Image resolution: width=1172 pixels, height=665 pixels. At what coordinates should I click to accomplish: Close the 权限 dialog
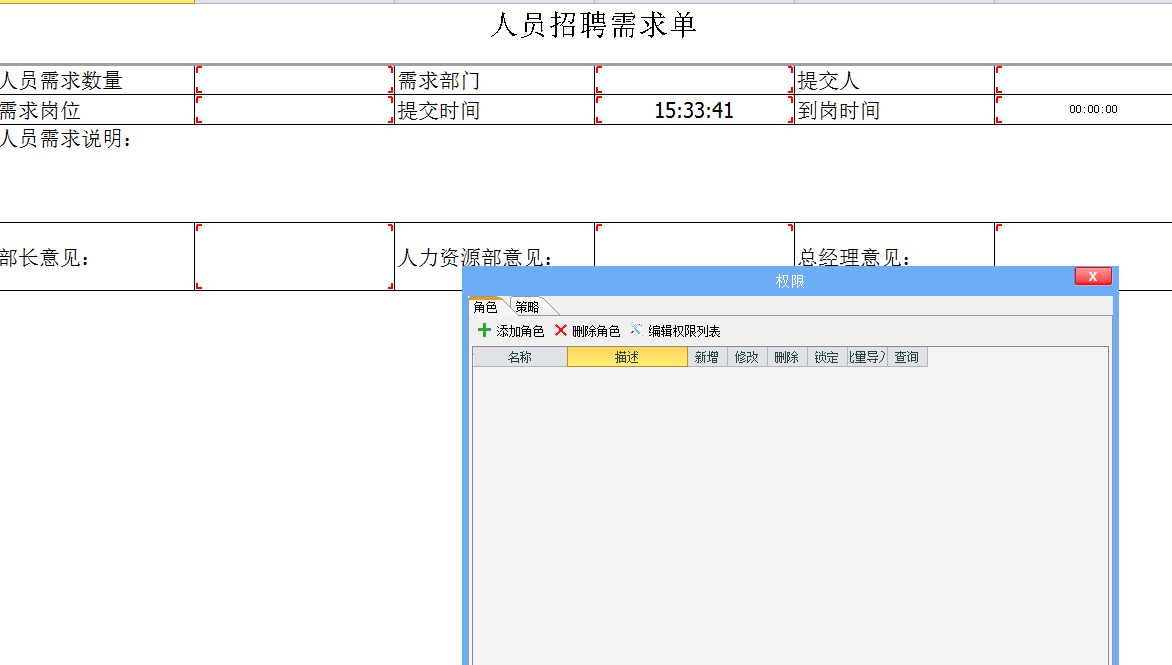pos(1093,276)
